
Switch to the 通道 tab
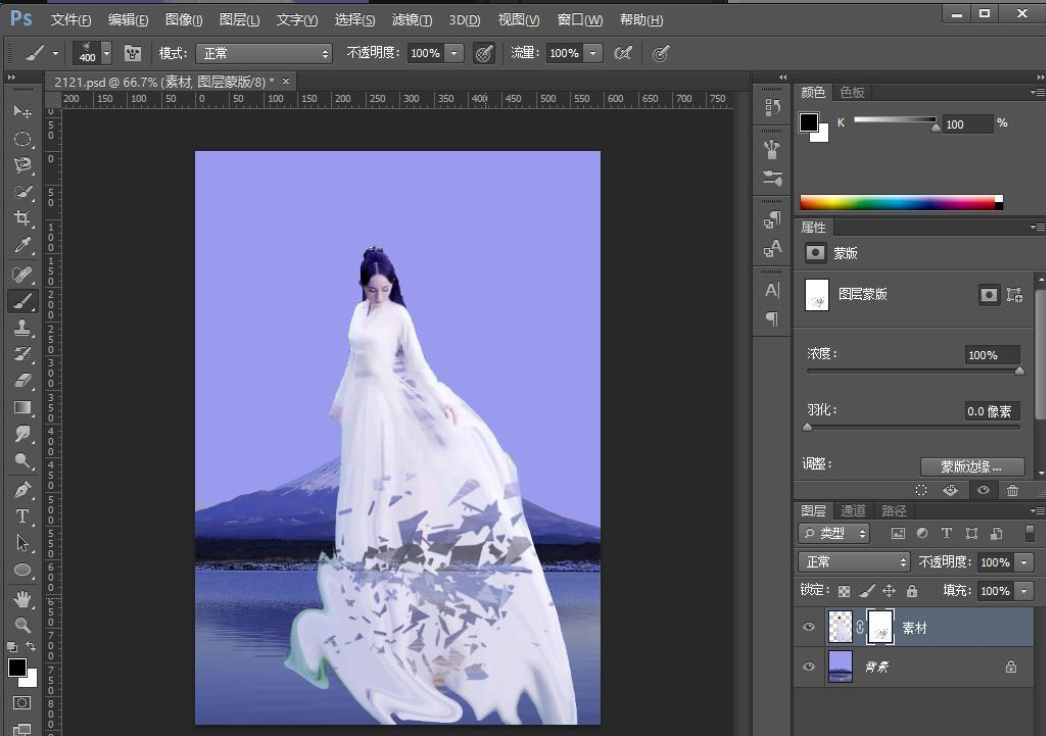tap(853, 510)
